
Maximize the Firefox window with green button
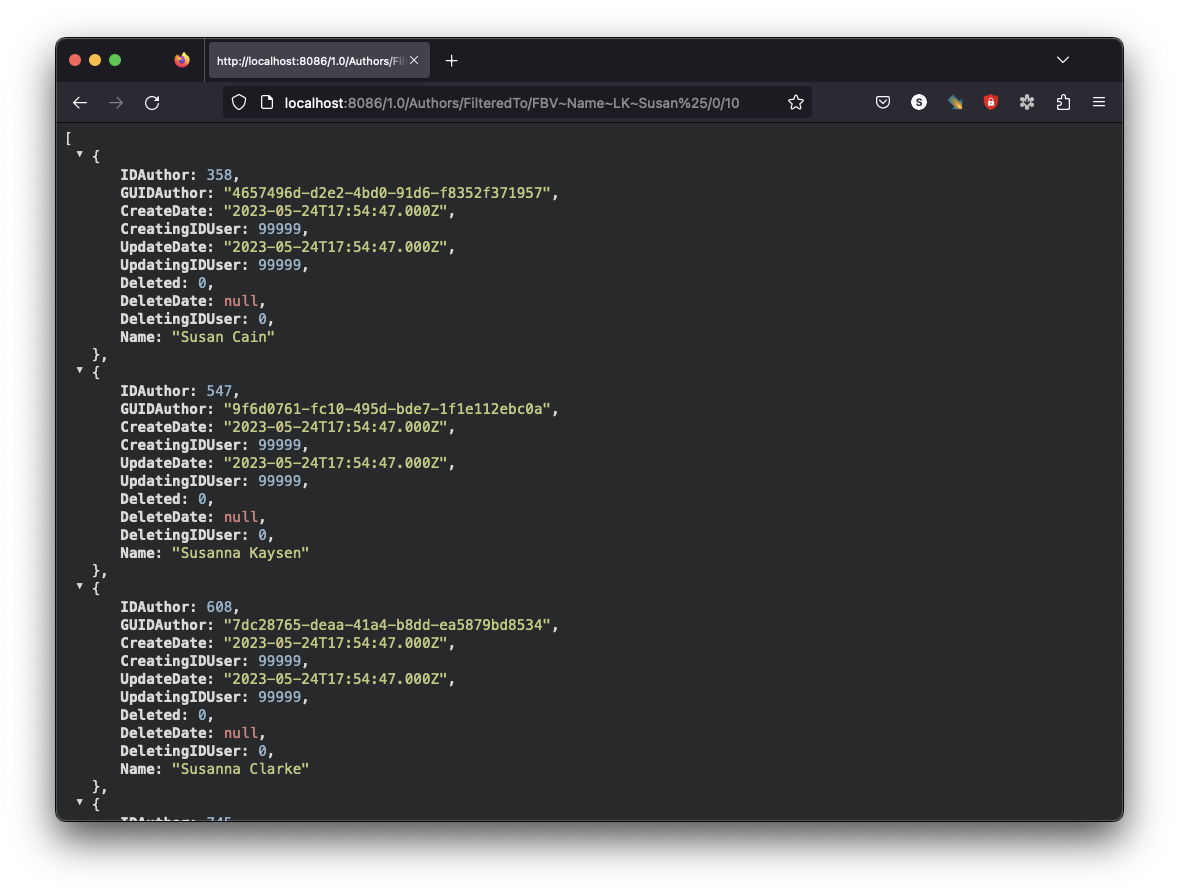115,60
